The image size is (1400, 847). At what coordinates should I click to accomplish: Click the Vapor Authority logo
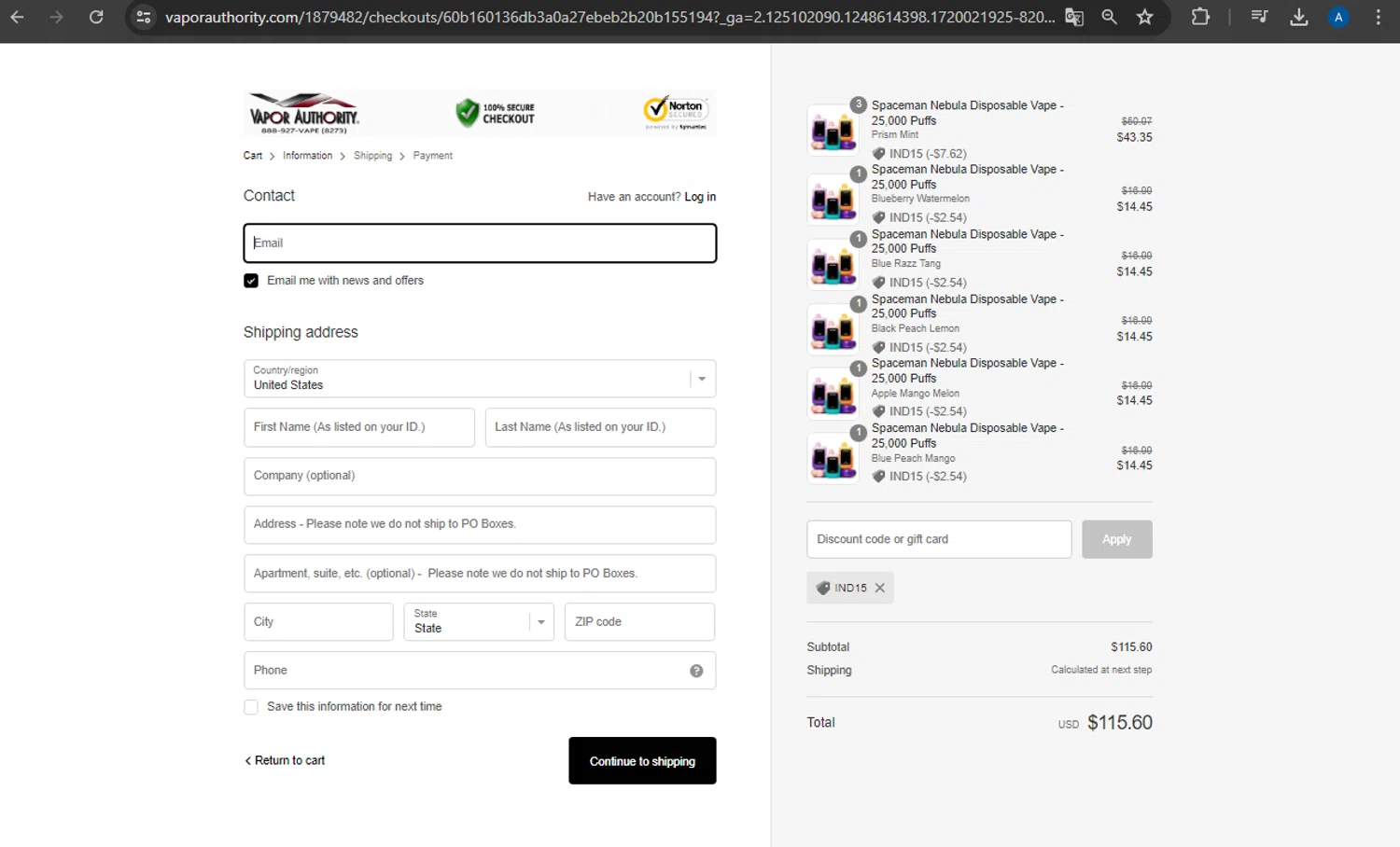pos(304,113)
